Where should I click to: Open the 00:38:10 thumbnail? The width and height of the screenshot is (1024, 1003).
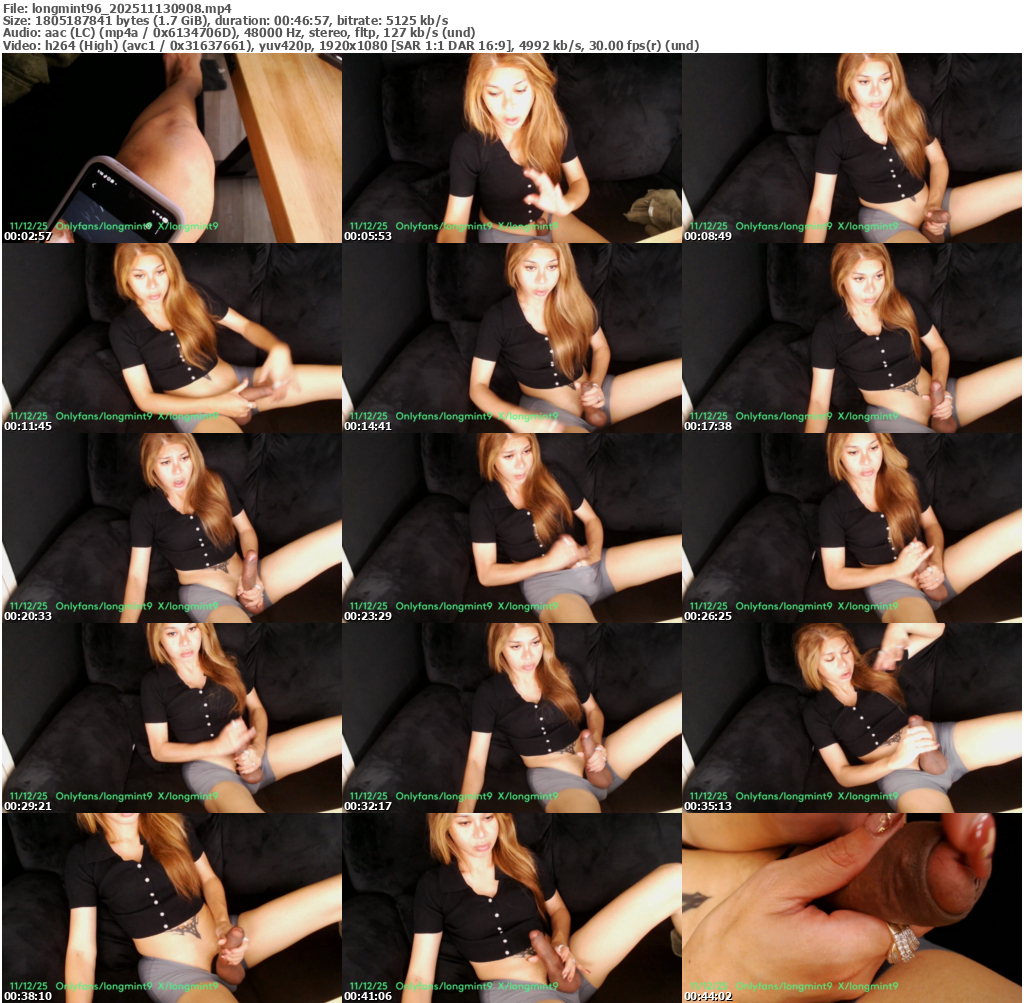pyautogui.click(x=171, y=908)
